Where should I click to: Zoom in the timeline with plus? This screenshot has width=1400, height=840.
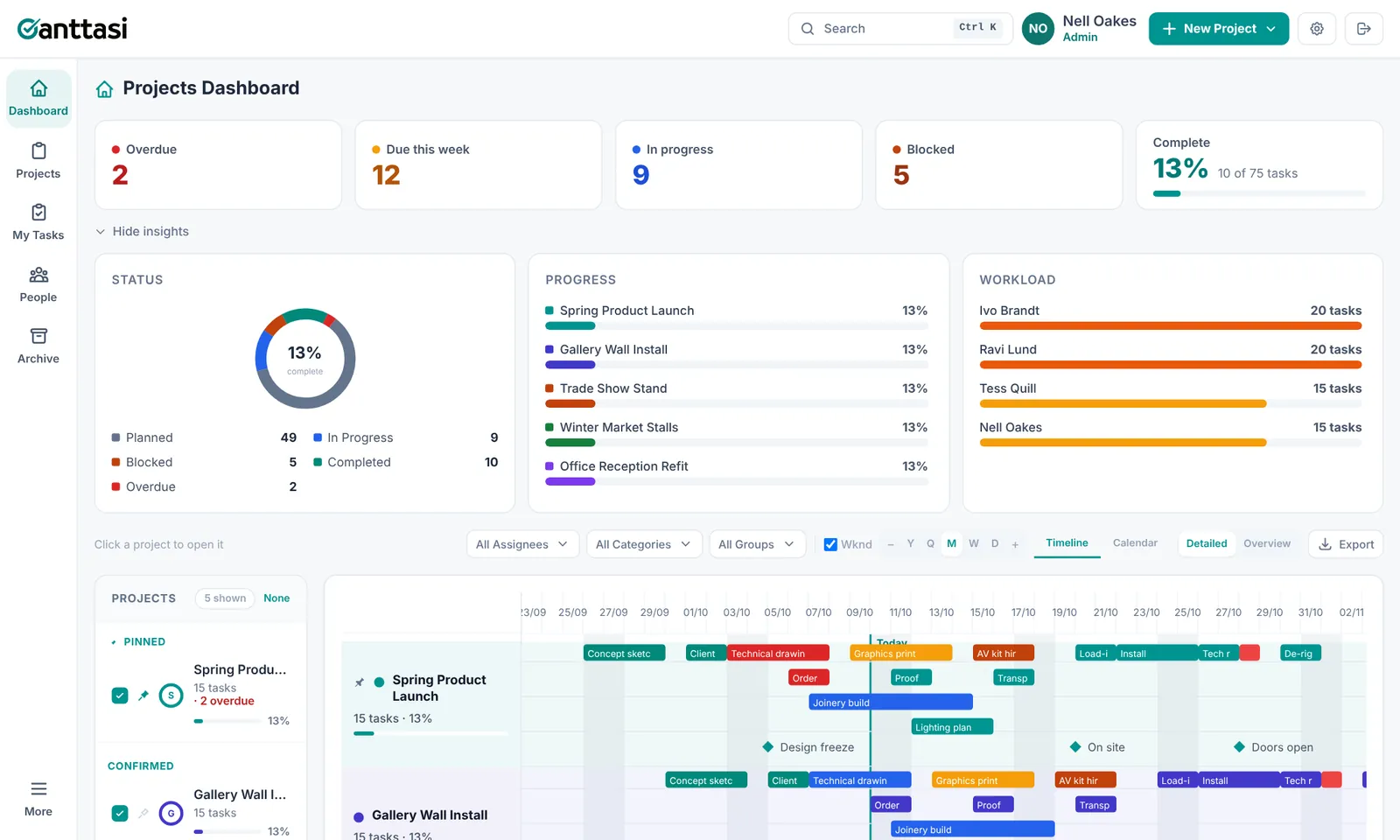coord(1015,544)
